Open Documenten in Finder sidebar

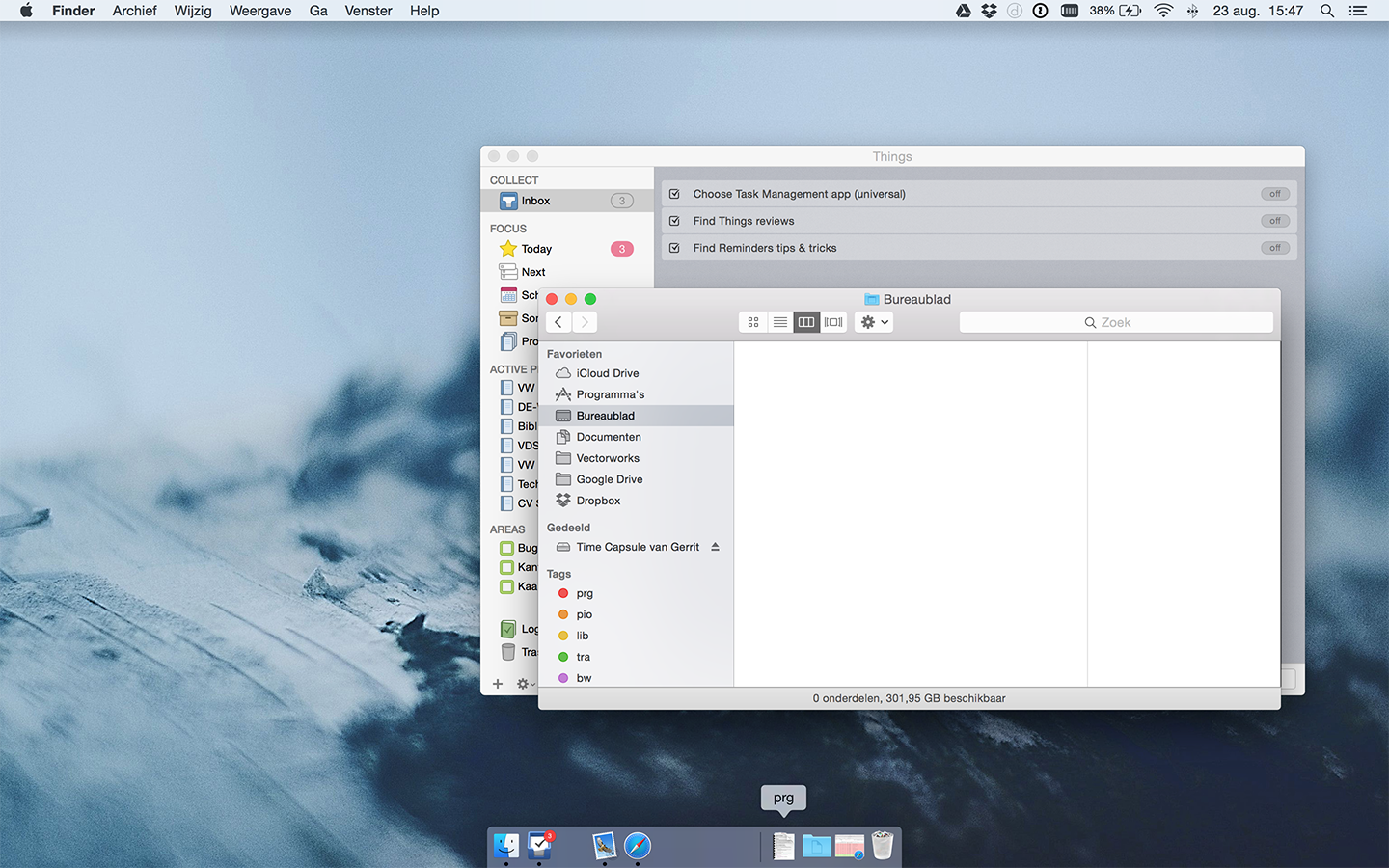[637, 437]
